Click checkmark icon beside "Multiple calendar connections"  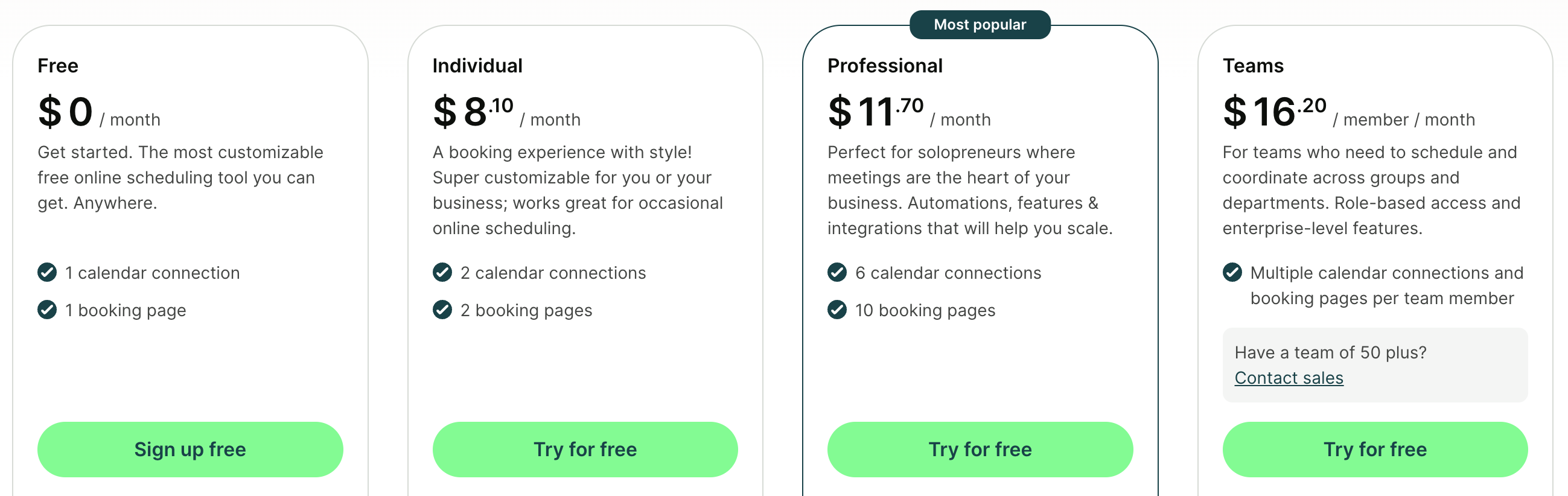(1232, 272)
